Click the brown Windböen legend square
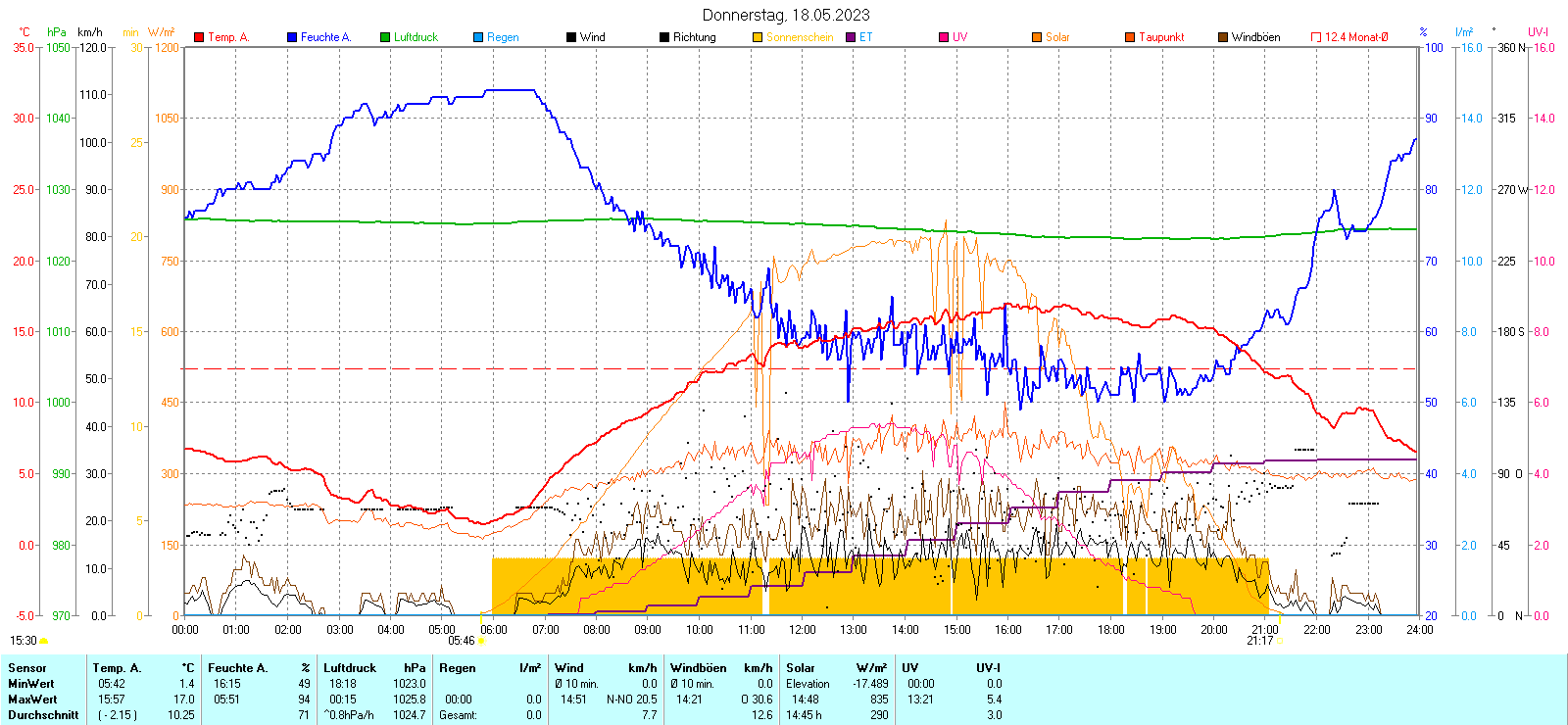This screenshot has height=725, width=1568. [1223, 37]
